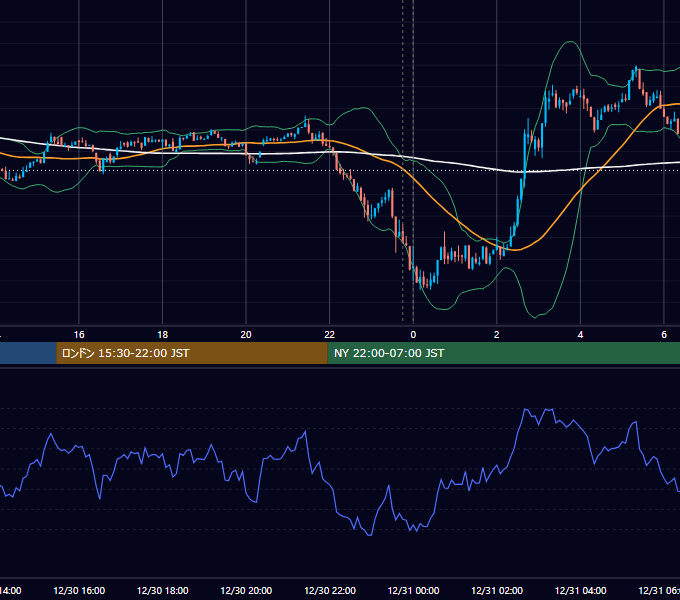Click the 20 hour label on chart axis
The width and height of the screenshot is (680, 600).
click(246, 335)
